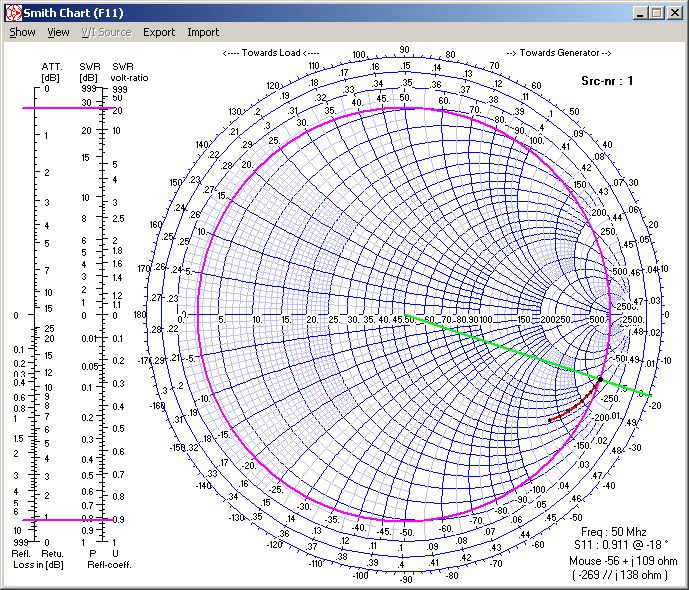Open the View menu
Screen dimensions: 689x590
click(x=58, y=32)
